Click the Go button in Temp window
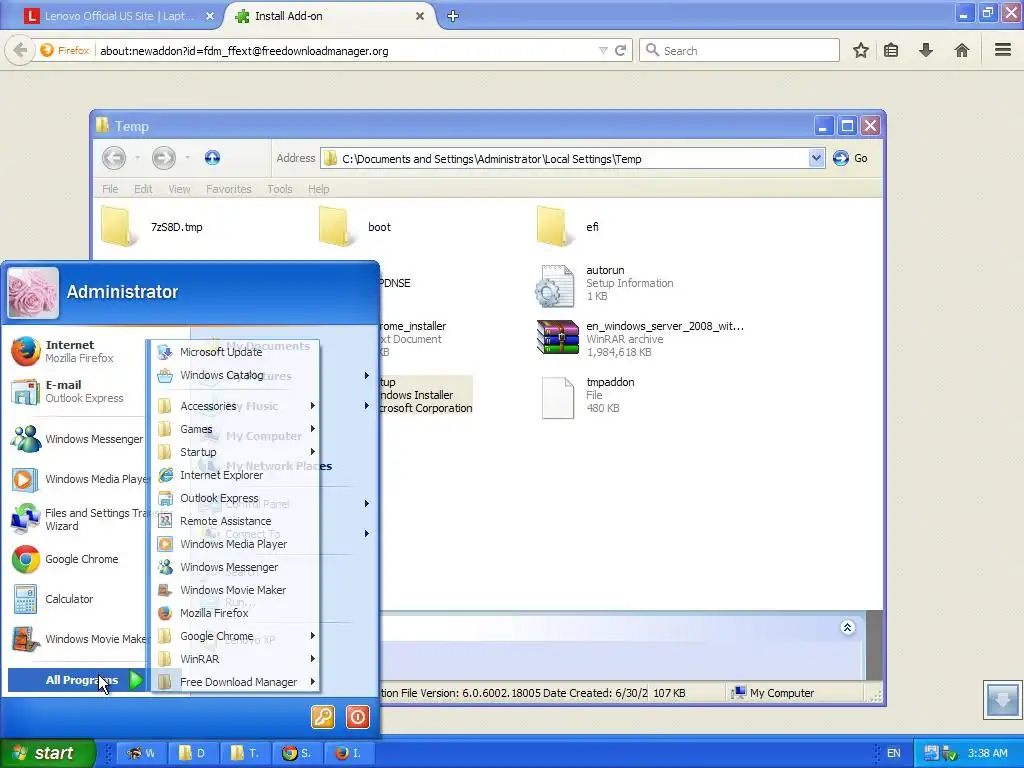 tap(850, 158)
